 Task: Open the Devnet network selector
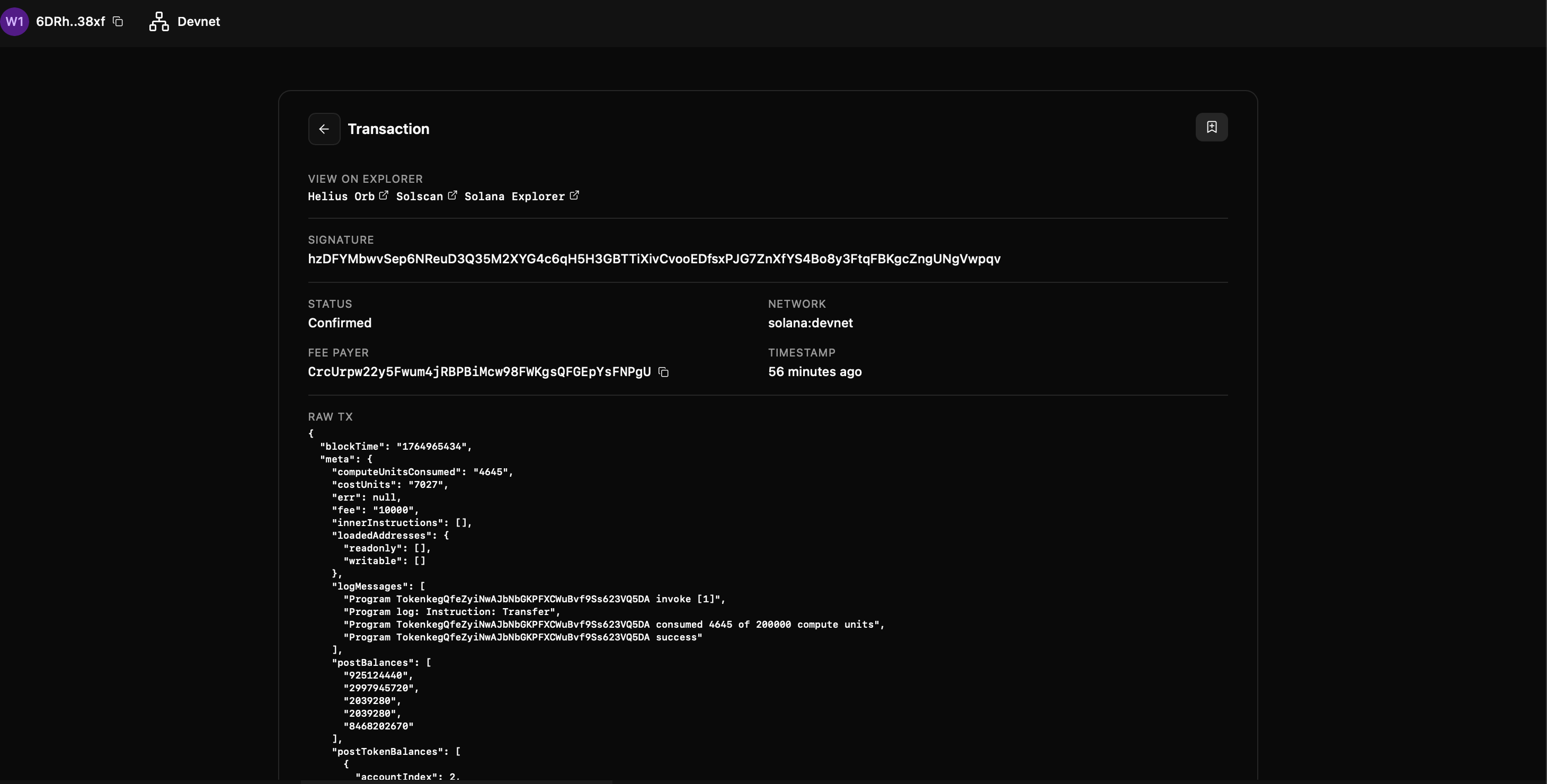tap(198, 22)
